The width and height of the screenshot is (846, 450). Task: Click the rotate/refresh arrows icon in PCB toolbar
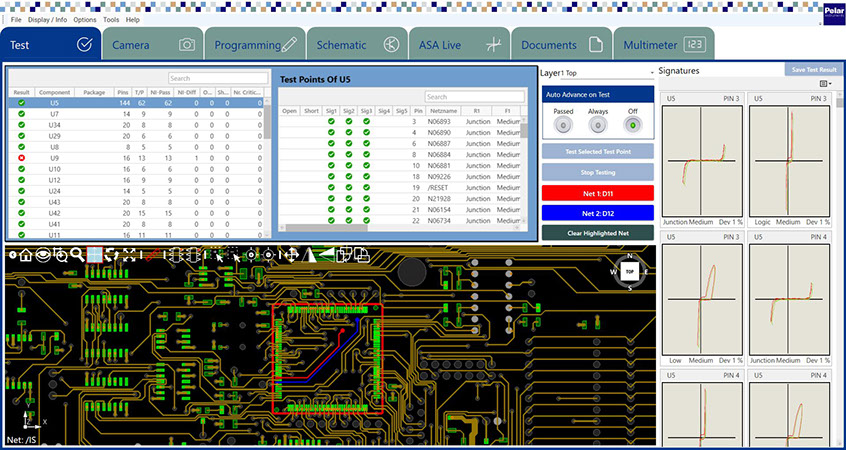[x=111, y=255]
